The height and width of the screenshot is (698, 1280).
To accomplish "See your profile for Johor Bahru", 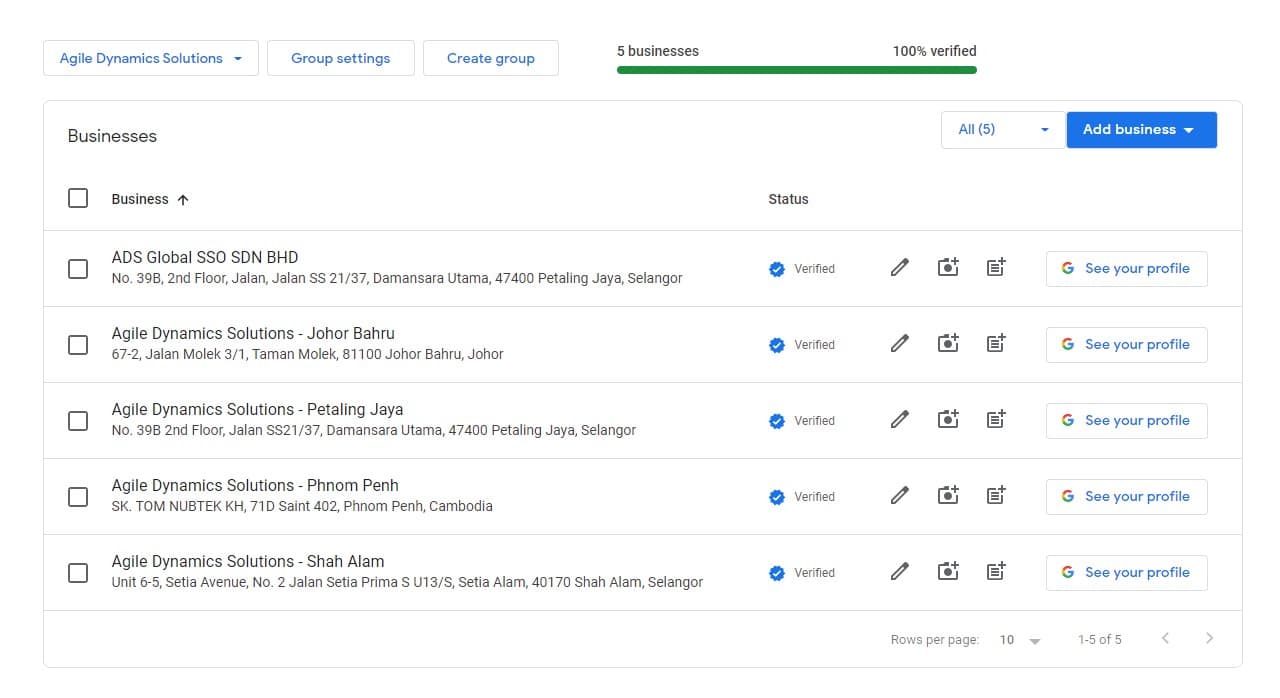I will [x=1126, y=344].
